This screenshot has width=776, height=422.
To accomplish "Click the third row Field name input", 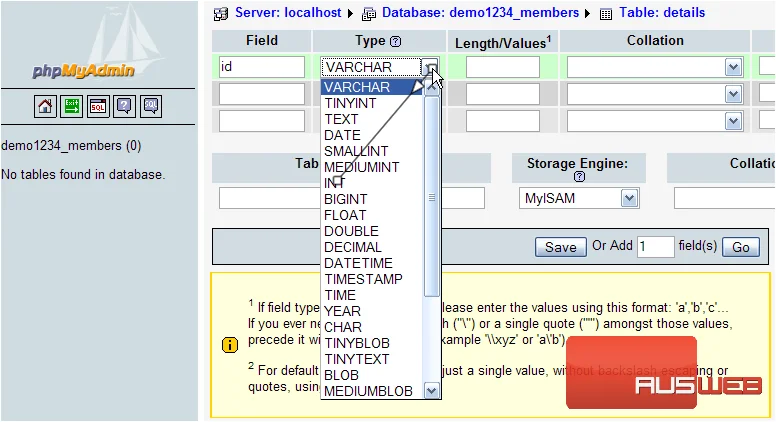I will point(262,121).
